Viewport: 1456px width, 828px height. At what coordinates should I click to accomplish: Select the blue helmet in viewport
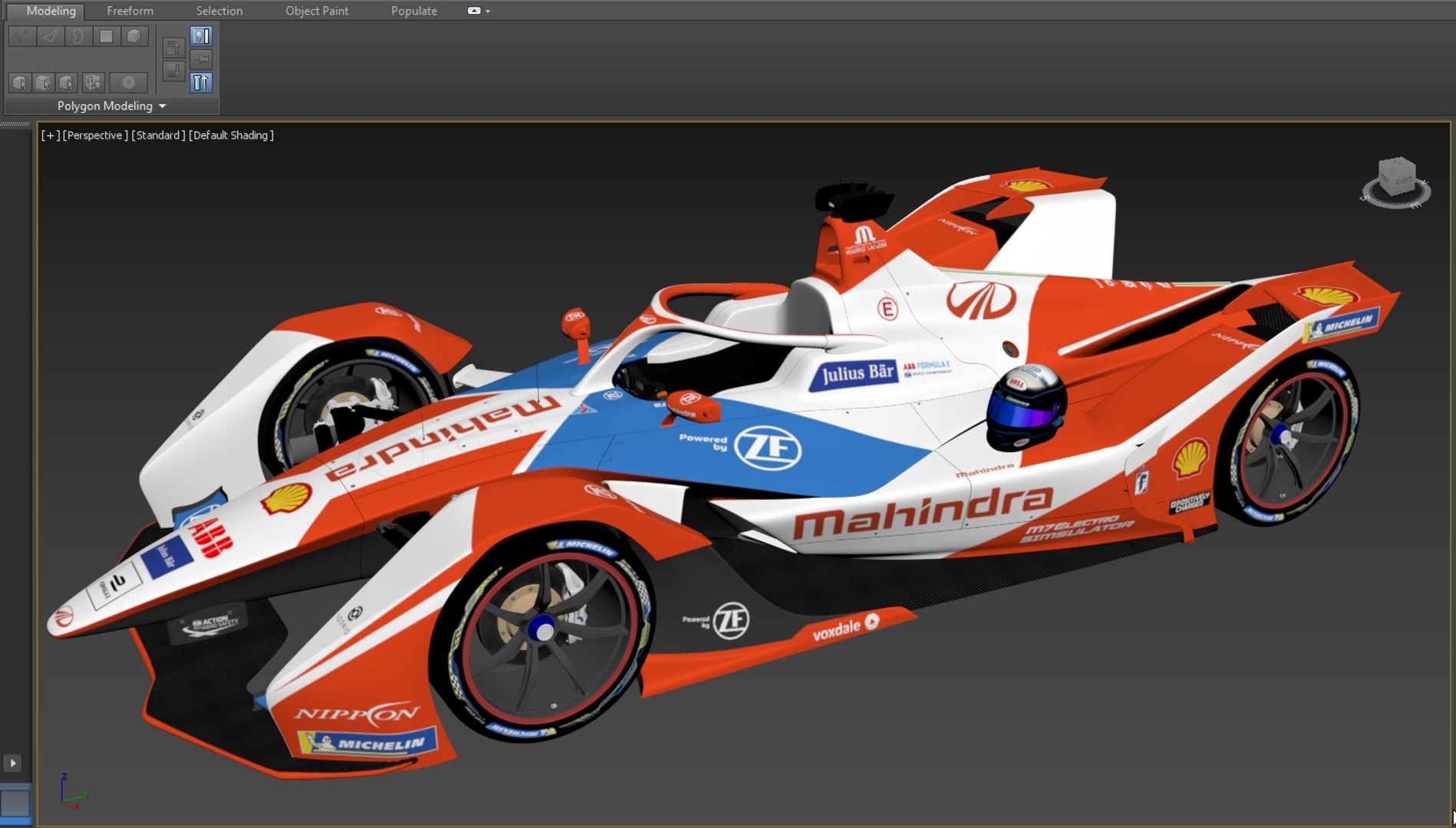click(x=1026, y=406)
